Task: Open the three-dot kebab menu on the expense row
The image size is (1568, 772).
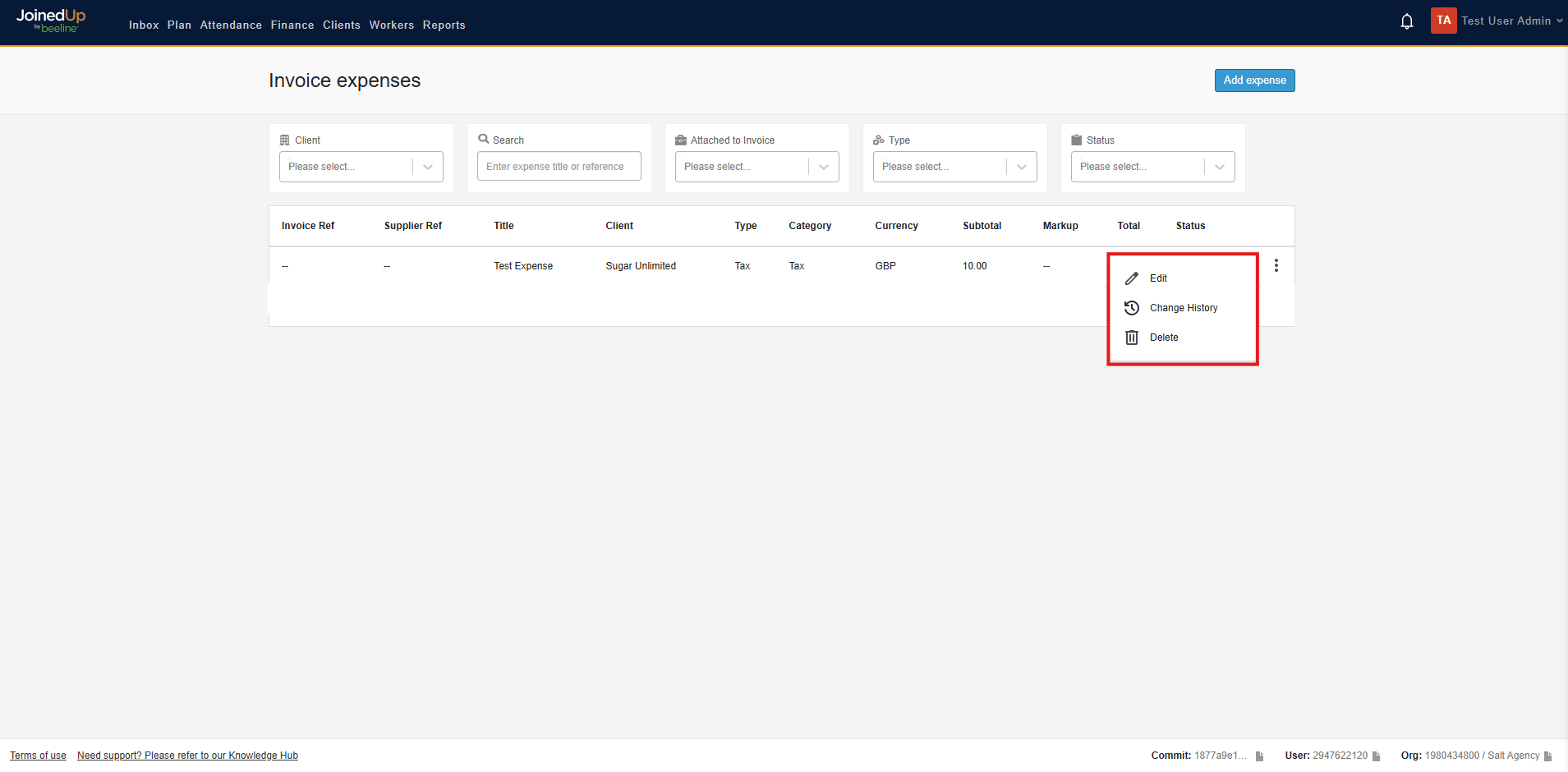Action: point(1276,265)
